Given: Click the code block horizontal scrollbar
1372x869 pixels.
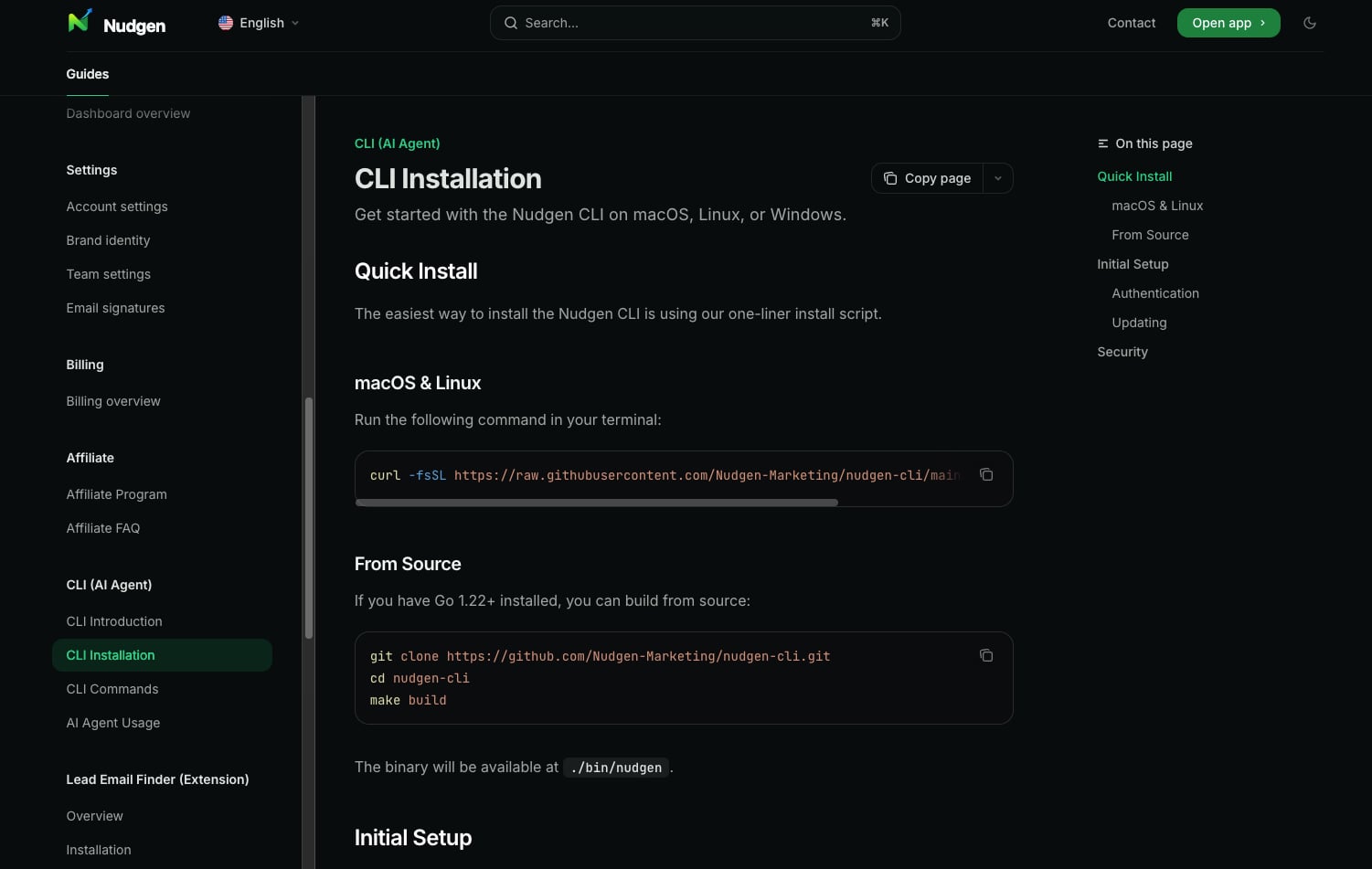Looking at the screenshot, I should pyautogui.click(x=597, y=503).
